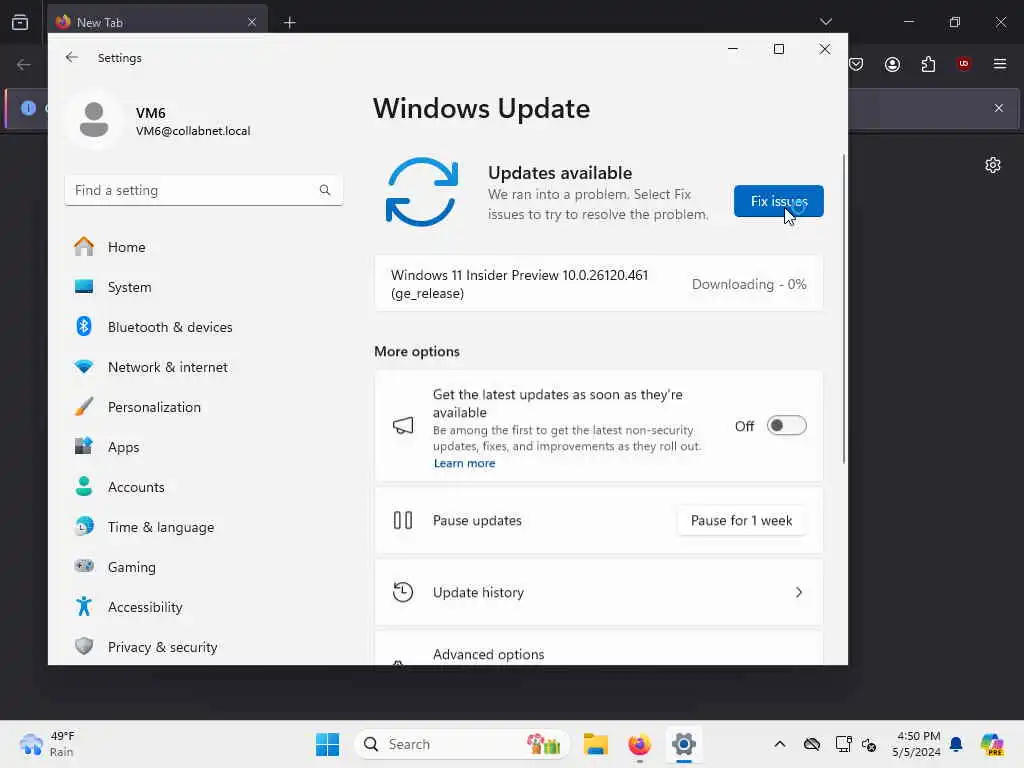Open the Firefox account icon
This screenshot has height=768, width=1024.
pyautogui.click(x=892, y=64)
